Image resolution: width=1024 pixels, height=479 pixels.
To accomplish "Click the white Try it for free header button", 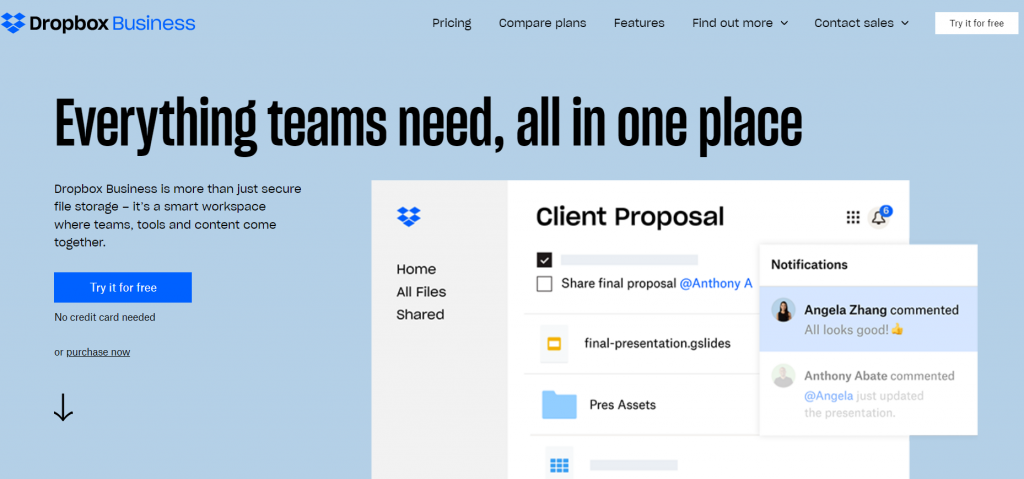I will 976,23.
